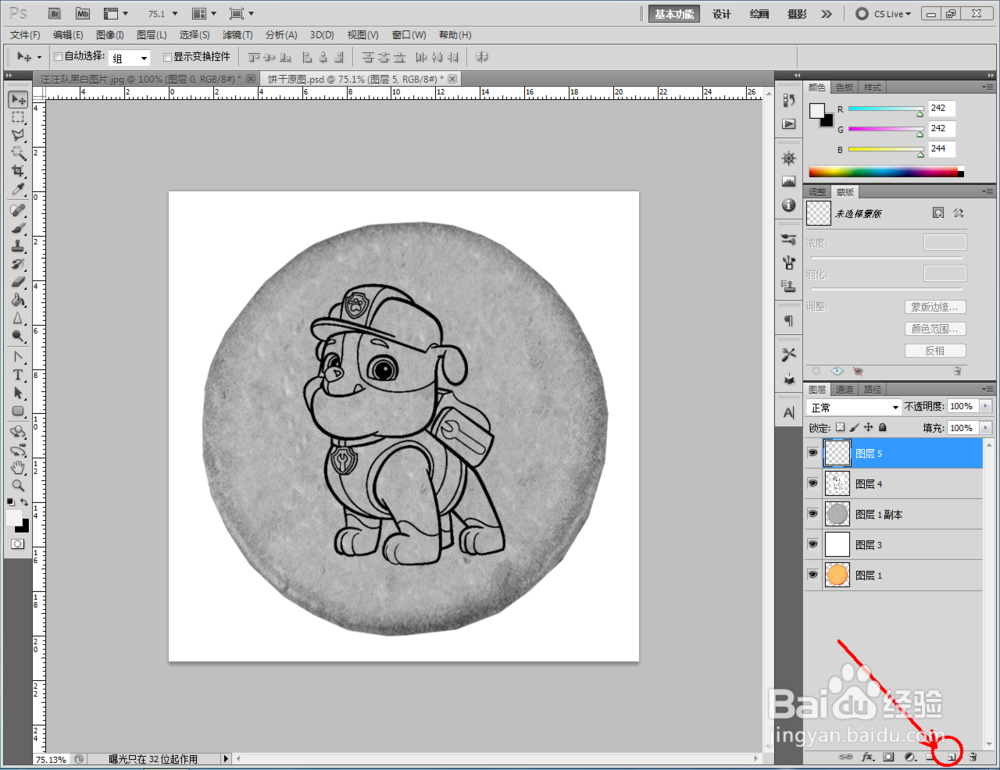This screenshot has height=770, width=1000.
Task: Open the blend mode 正常 dropdown
Action: [853, 407]
